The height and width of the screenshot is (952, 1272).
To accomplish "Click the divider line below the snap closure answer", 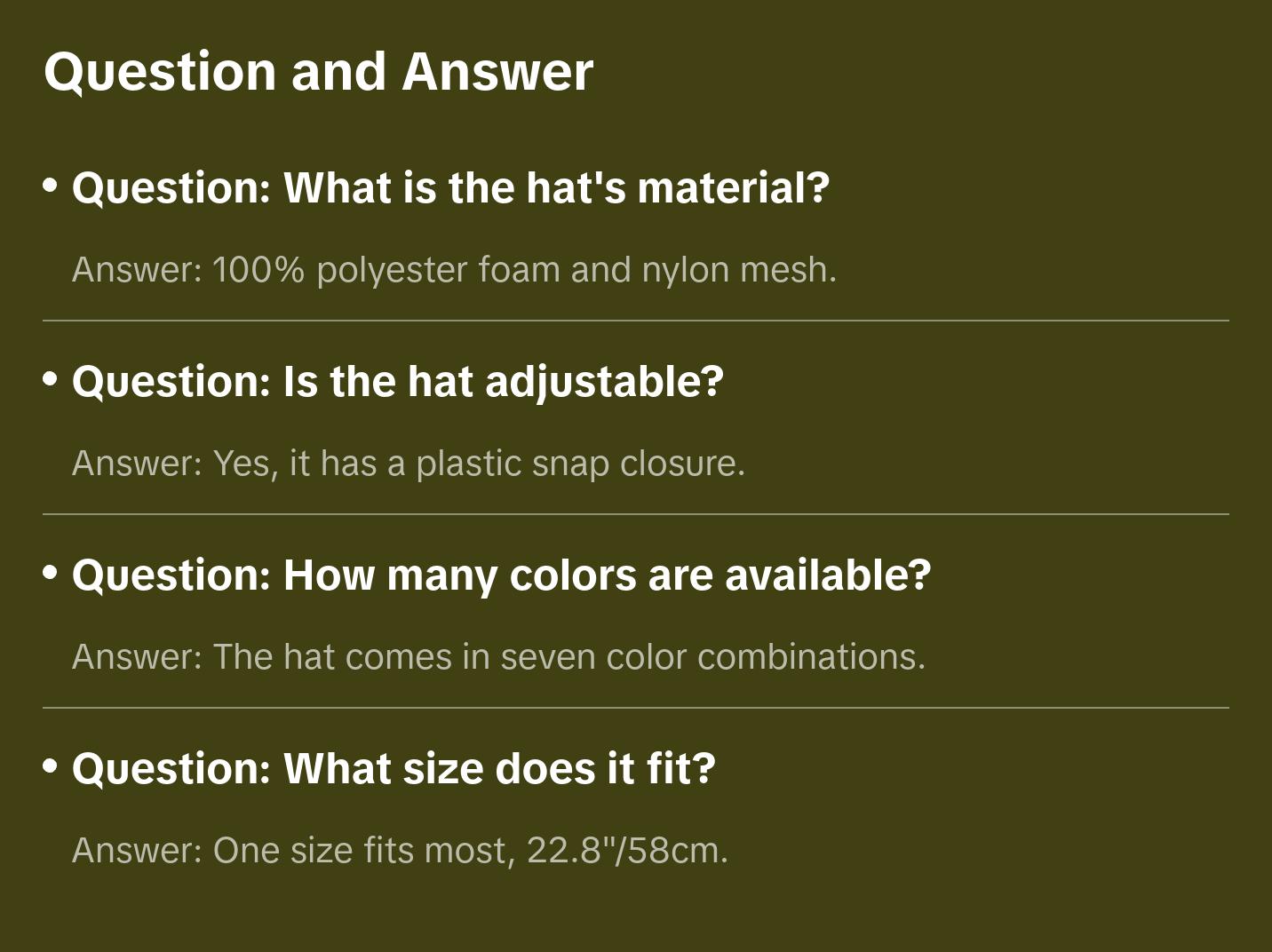I will pos(636,514).
